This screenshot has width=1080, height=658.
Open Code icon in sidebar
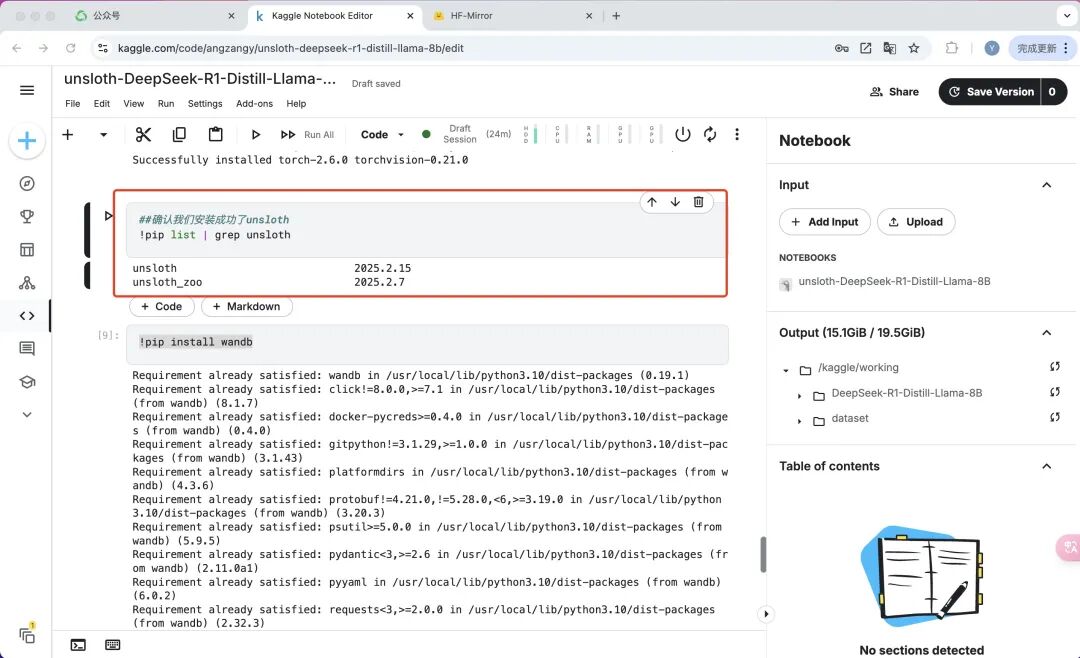[27, 316]
